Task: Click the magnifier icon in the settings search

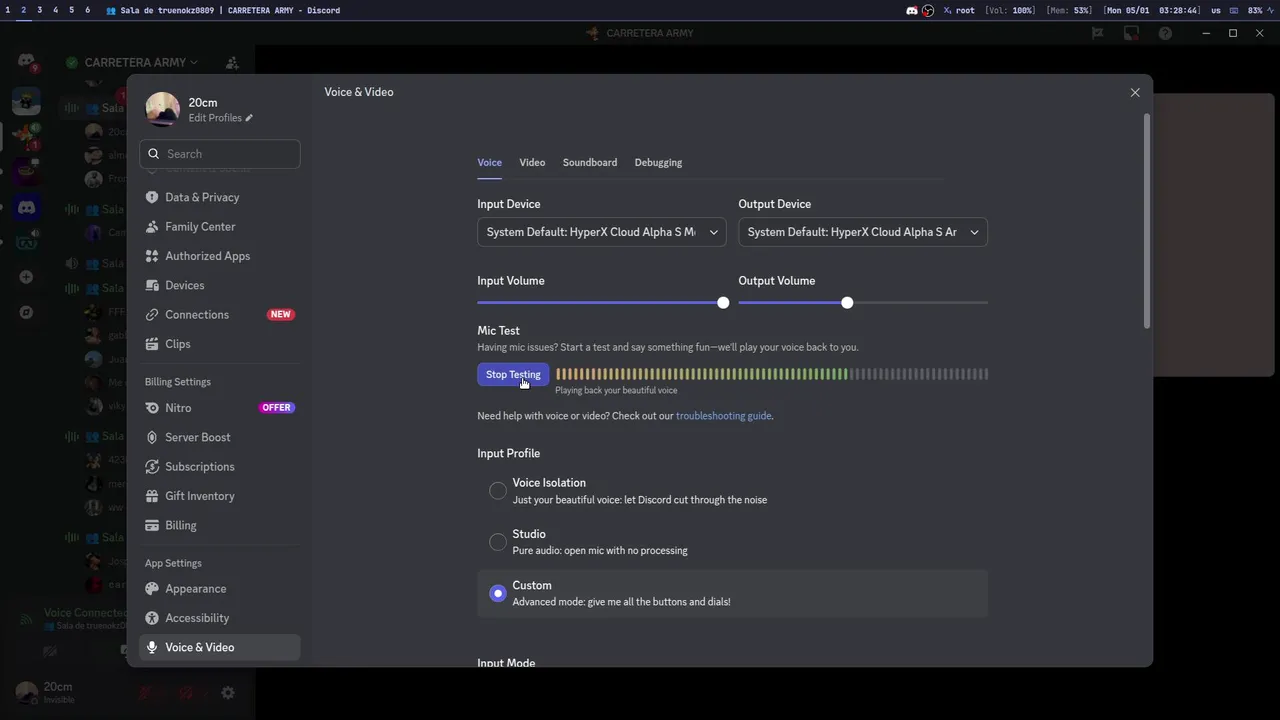Action: point(154,154)
